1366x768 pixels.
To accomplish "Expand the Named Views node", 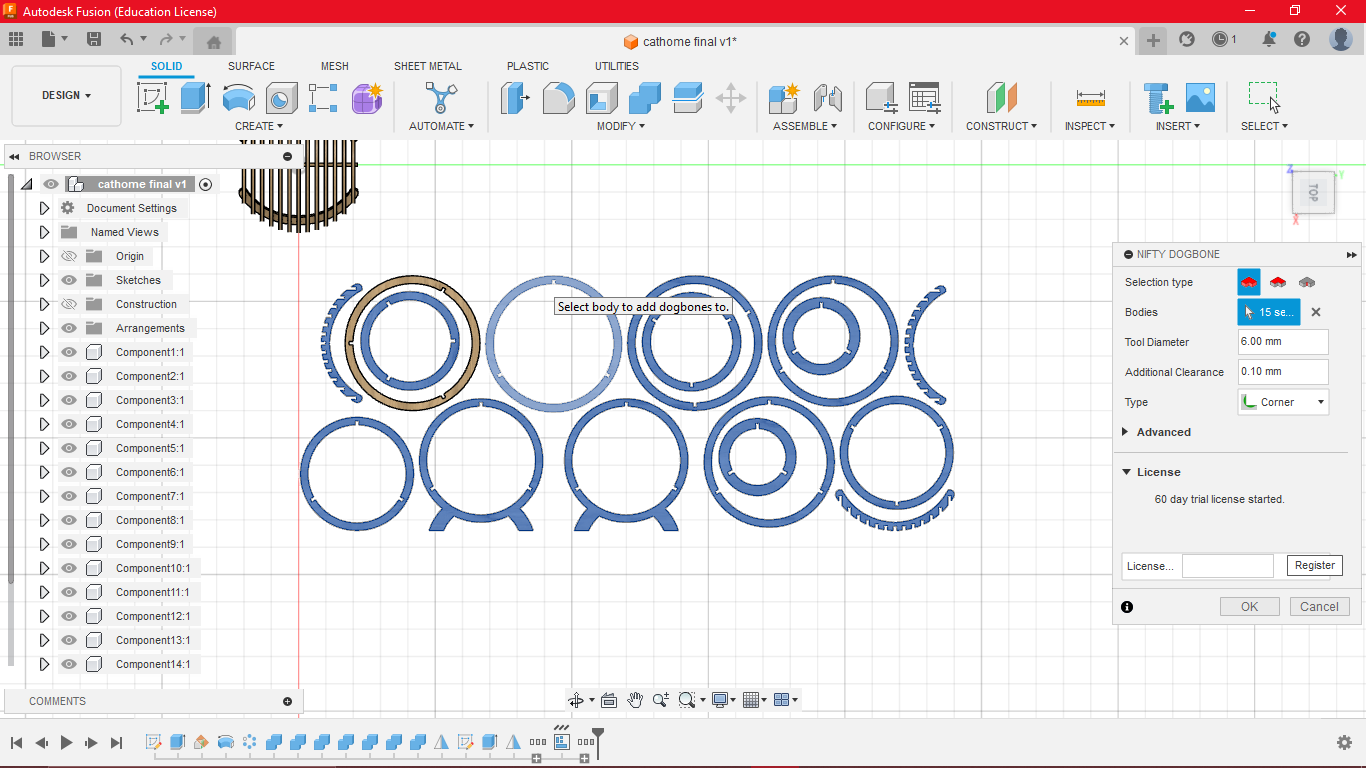I will (x=44, y=232).
